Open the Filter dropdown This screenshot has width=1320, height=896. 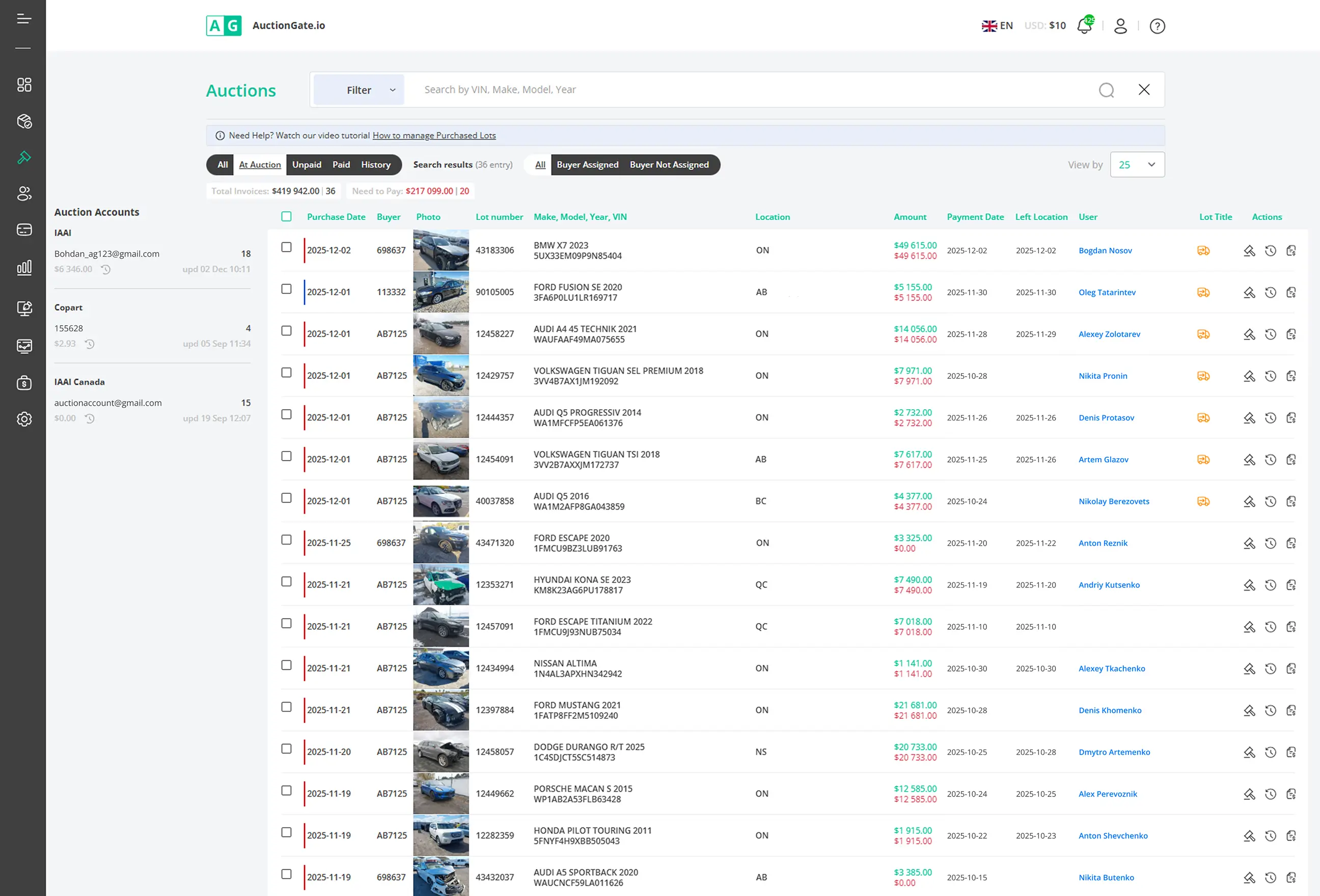tap(359, 90)
